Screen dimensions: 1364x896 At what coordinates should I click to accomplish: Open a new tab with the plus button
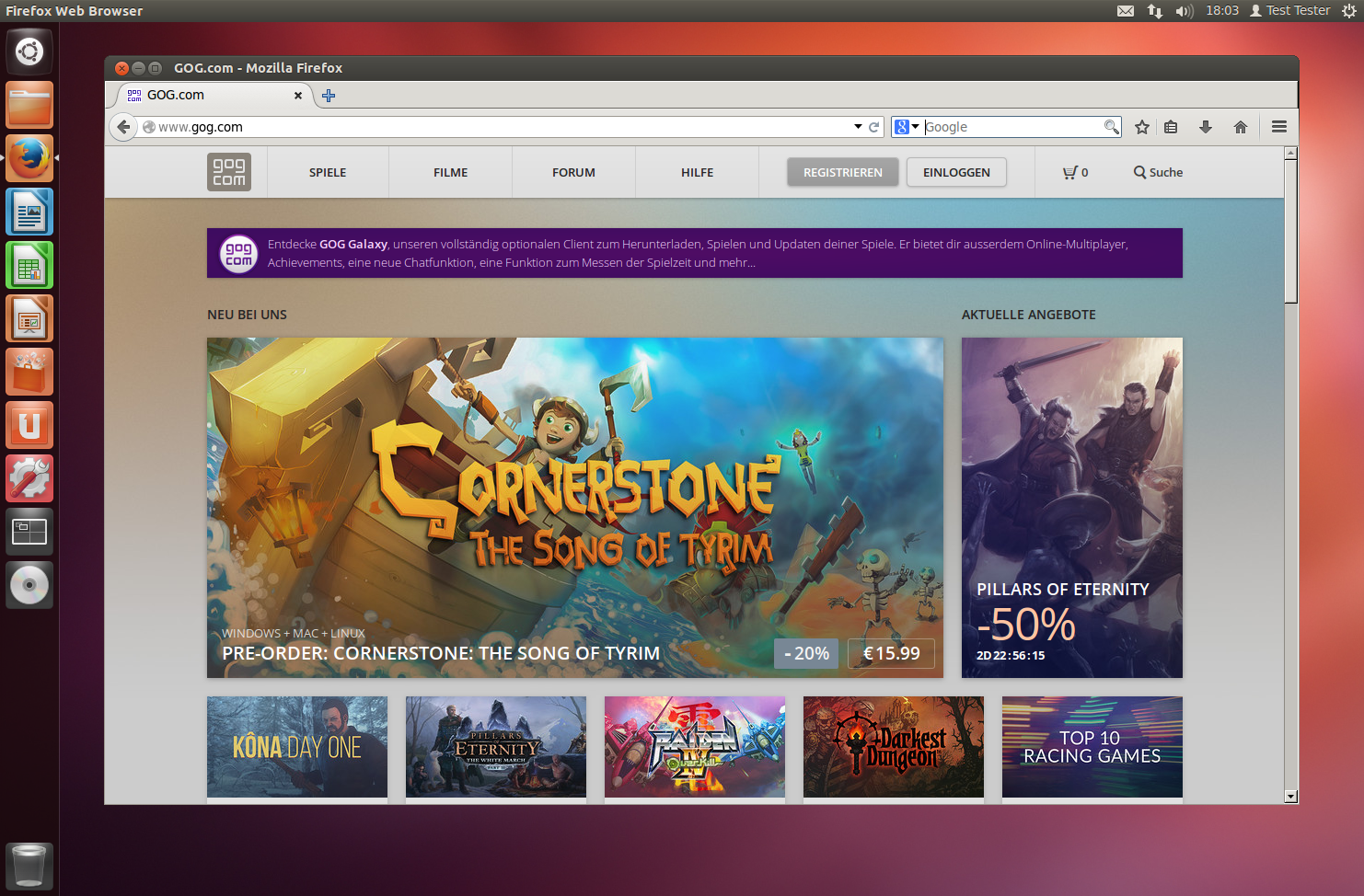[x=329, y=95]
